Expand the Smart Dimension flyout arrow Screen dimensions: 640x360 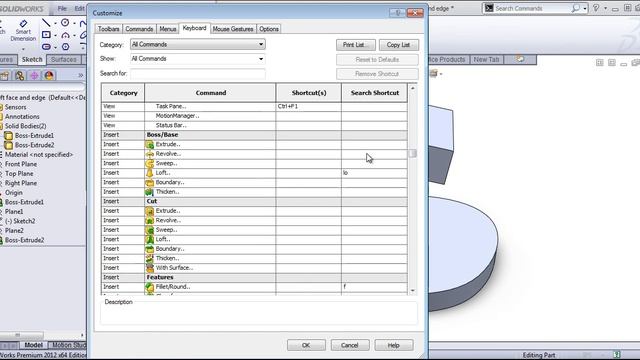[x=23, y=49]
